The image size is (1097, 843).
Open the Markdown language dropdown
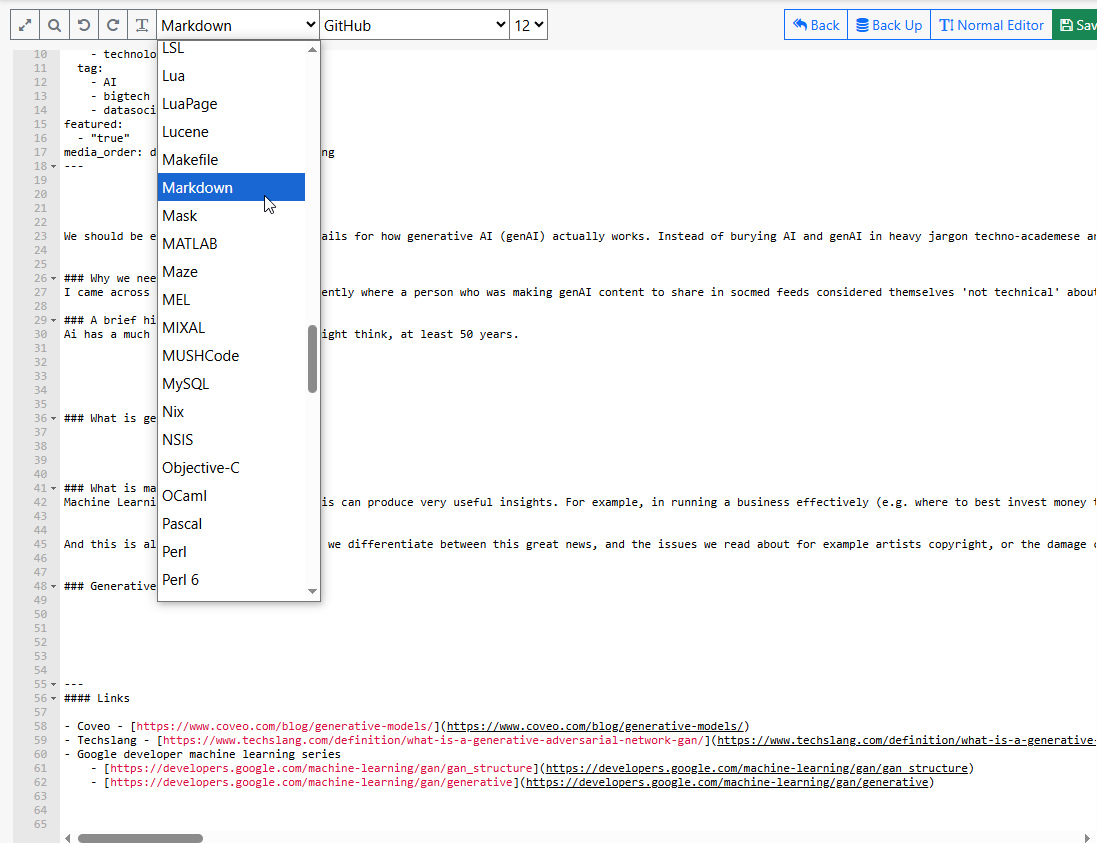point(238,25)
